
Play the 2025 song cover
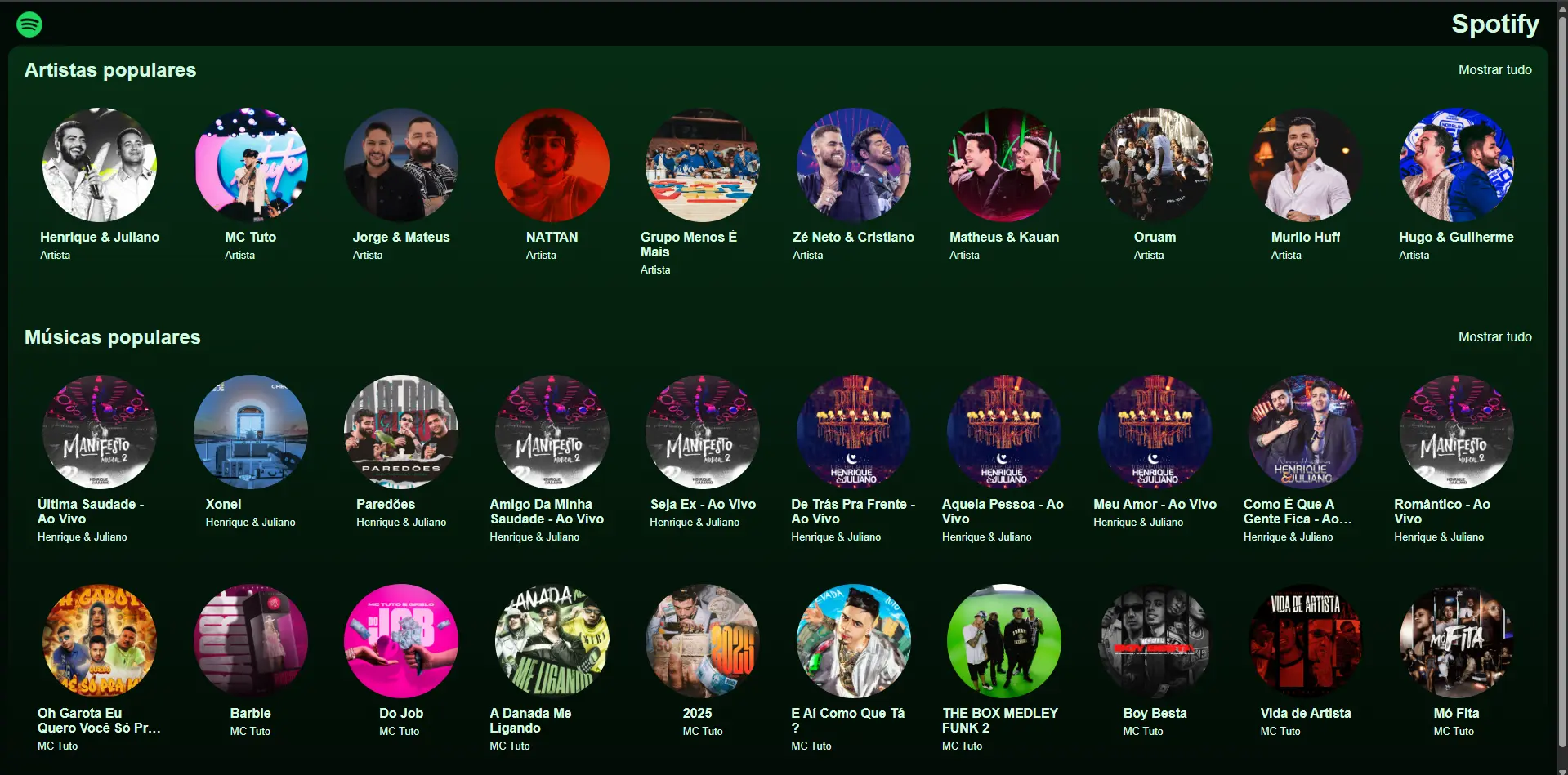(703, 641)
